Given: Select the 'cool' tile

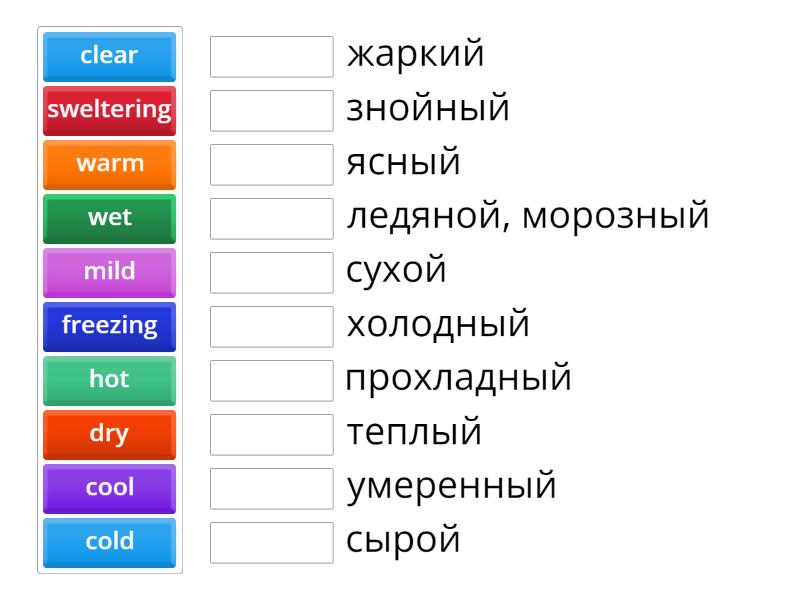Looking at the screenshot, I should [109, 487].
